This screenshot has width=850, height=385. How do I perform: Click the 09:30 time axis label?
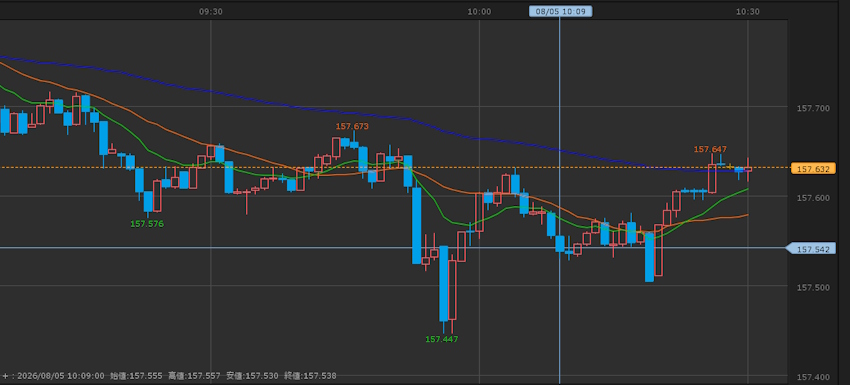[x=210, y=11]
